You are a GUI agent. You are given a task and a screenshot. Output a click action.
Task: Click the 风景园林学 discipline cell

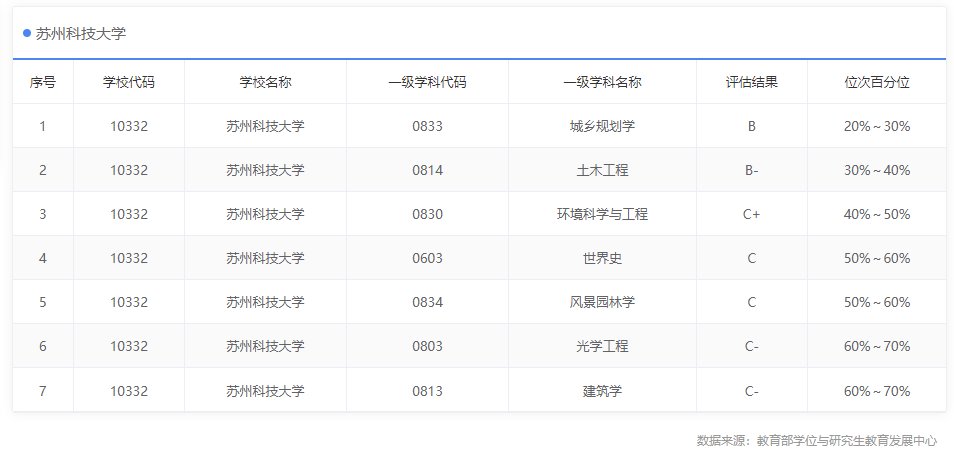click(x=602, y=302)
